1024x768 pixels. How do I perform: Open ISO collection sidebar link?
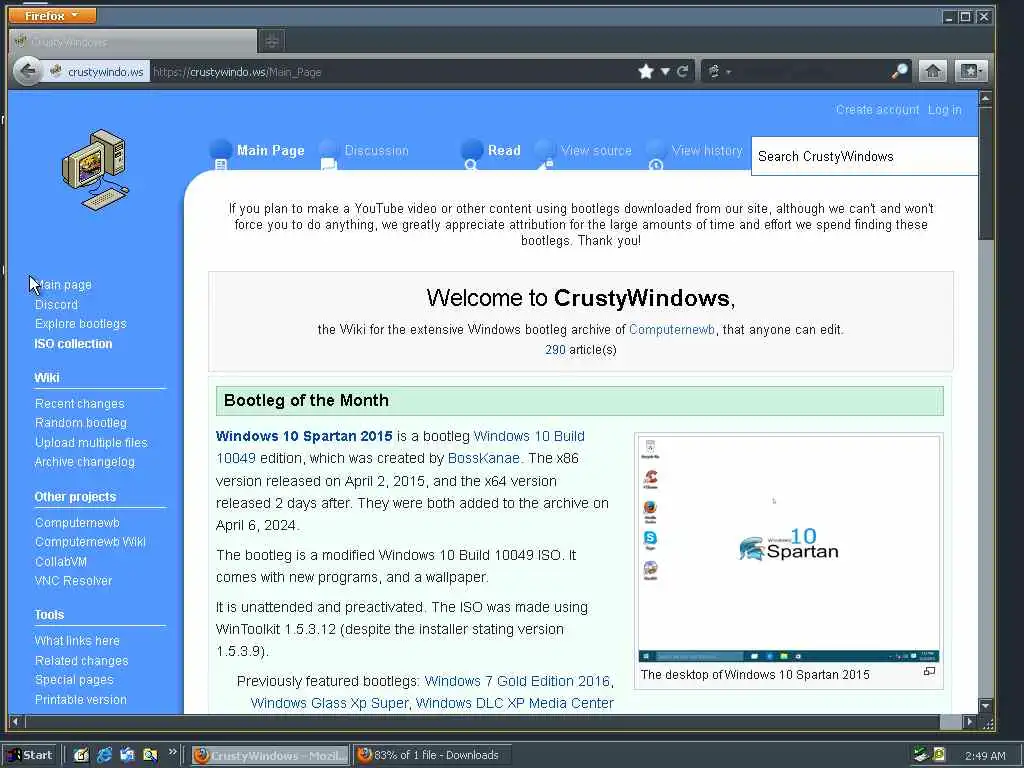pyautogui.click(x=73, y=344)
